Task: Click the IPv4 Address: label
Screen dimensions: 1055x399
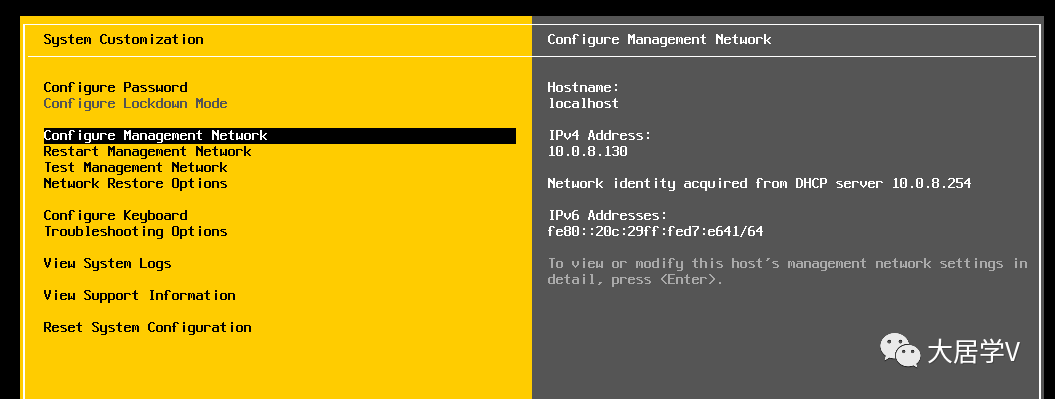Action: click(x=599, y=136)
